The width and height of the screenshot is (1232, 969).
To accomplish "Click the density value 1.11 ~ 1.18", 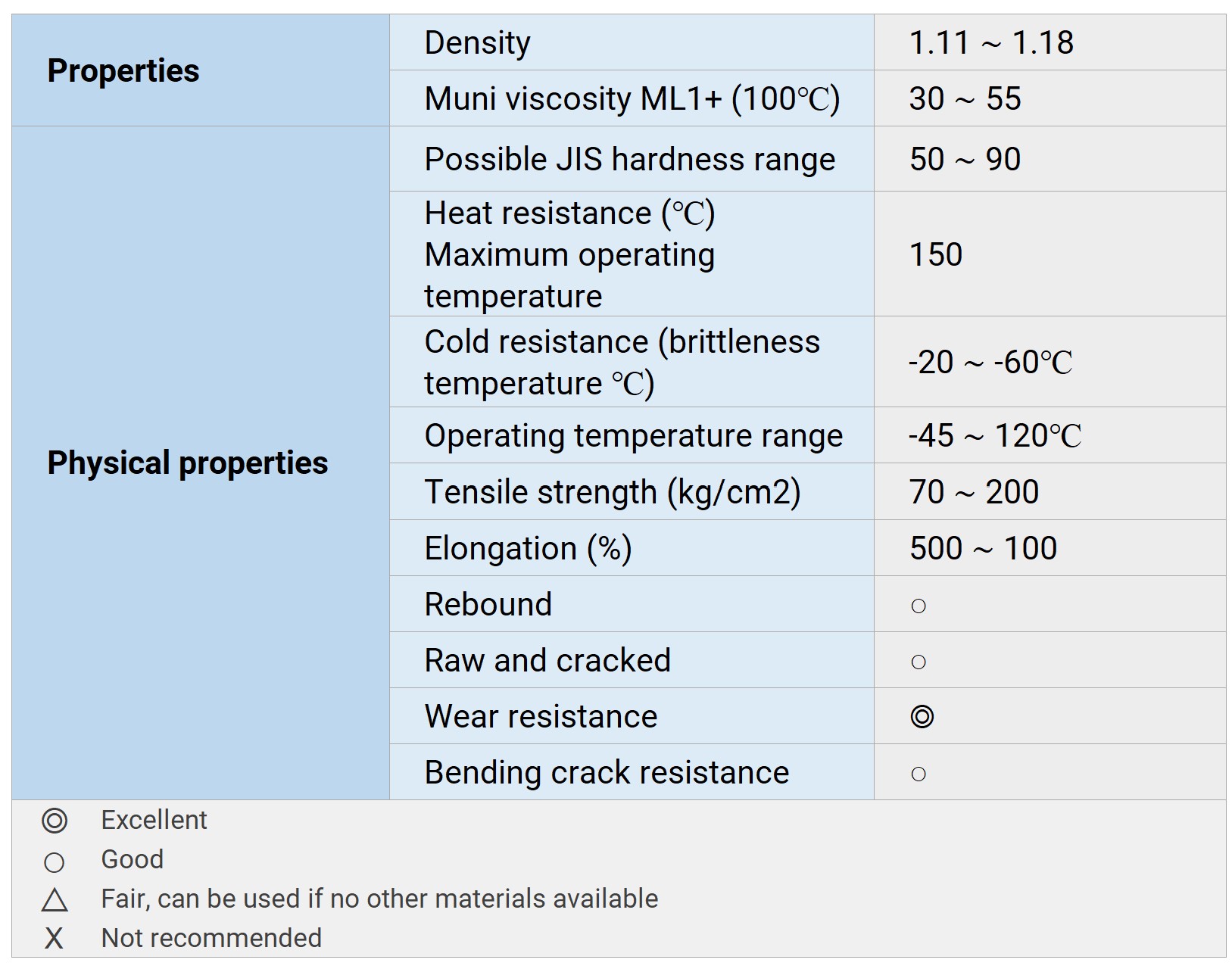I will [x=991, y=42].
